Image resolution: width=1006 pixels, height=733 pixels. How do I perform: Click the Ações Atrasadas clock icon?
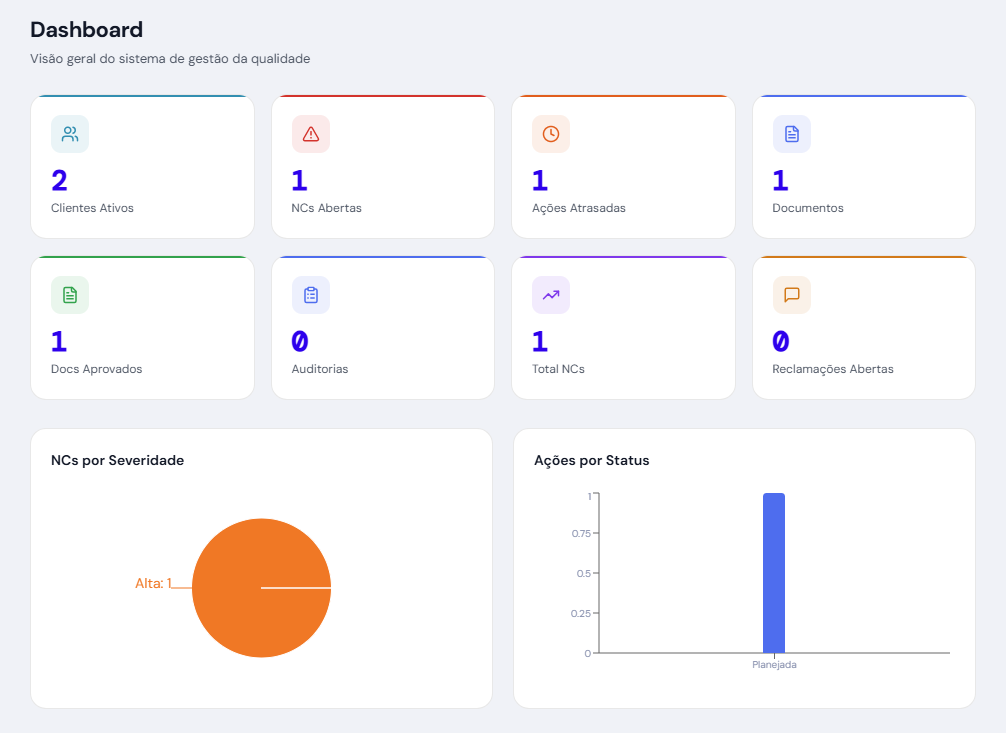[551, 133]
